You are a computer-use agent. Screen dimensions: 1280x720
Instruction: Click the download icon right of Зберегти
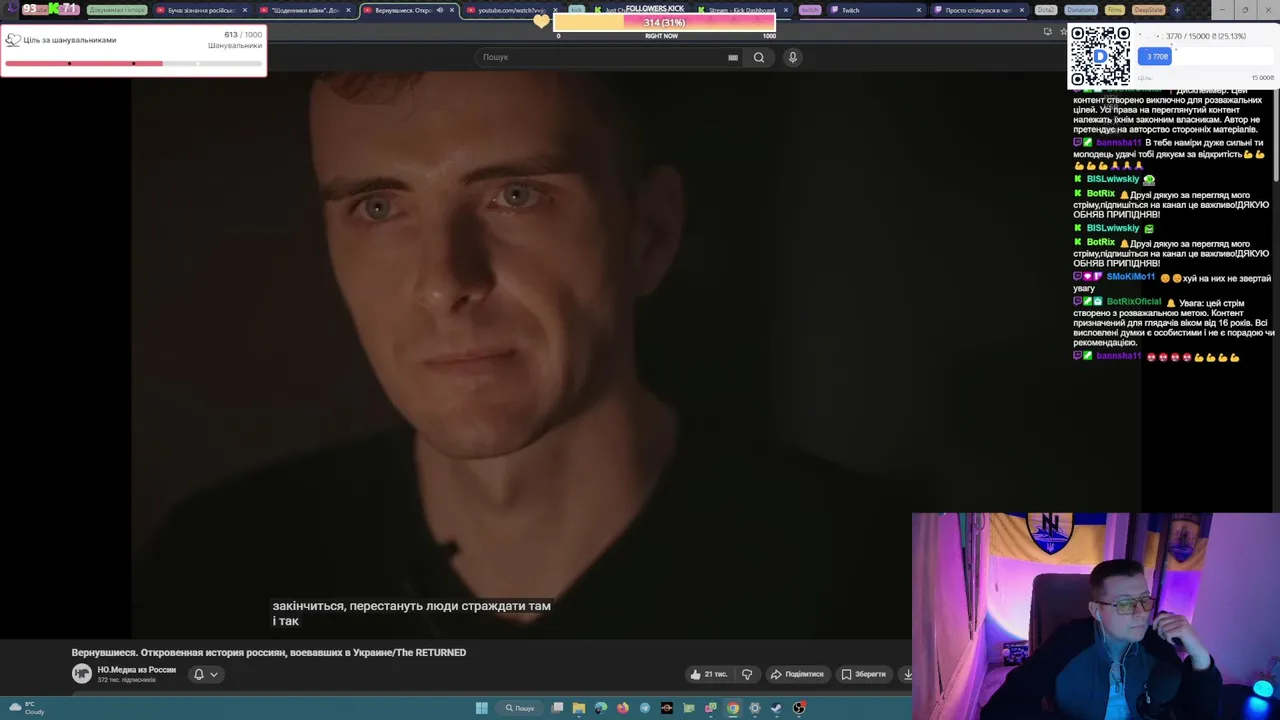point(907,674)
